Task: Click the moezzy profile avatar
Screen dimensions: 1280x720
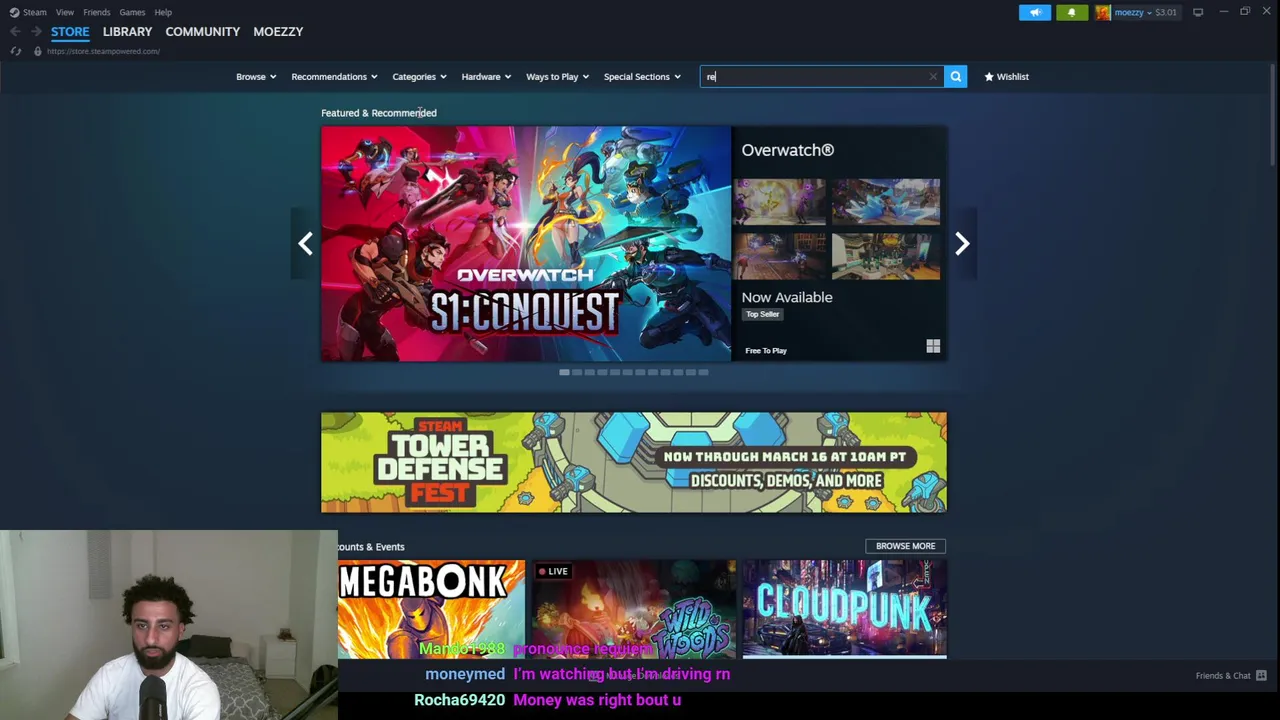Action: coord(1102,12)
